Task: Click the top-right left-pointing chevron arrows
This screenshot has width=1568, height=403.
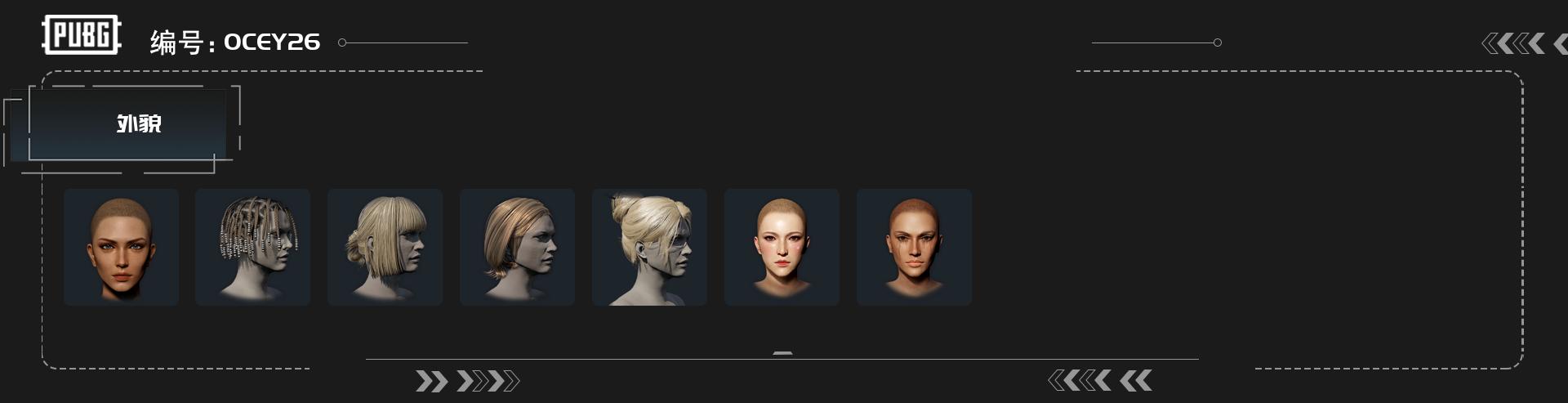Action: 1513,43
